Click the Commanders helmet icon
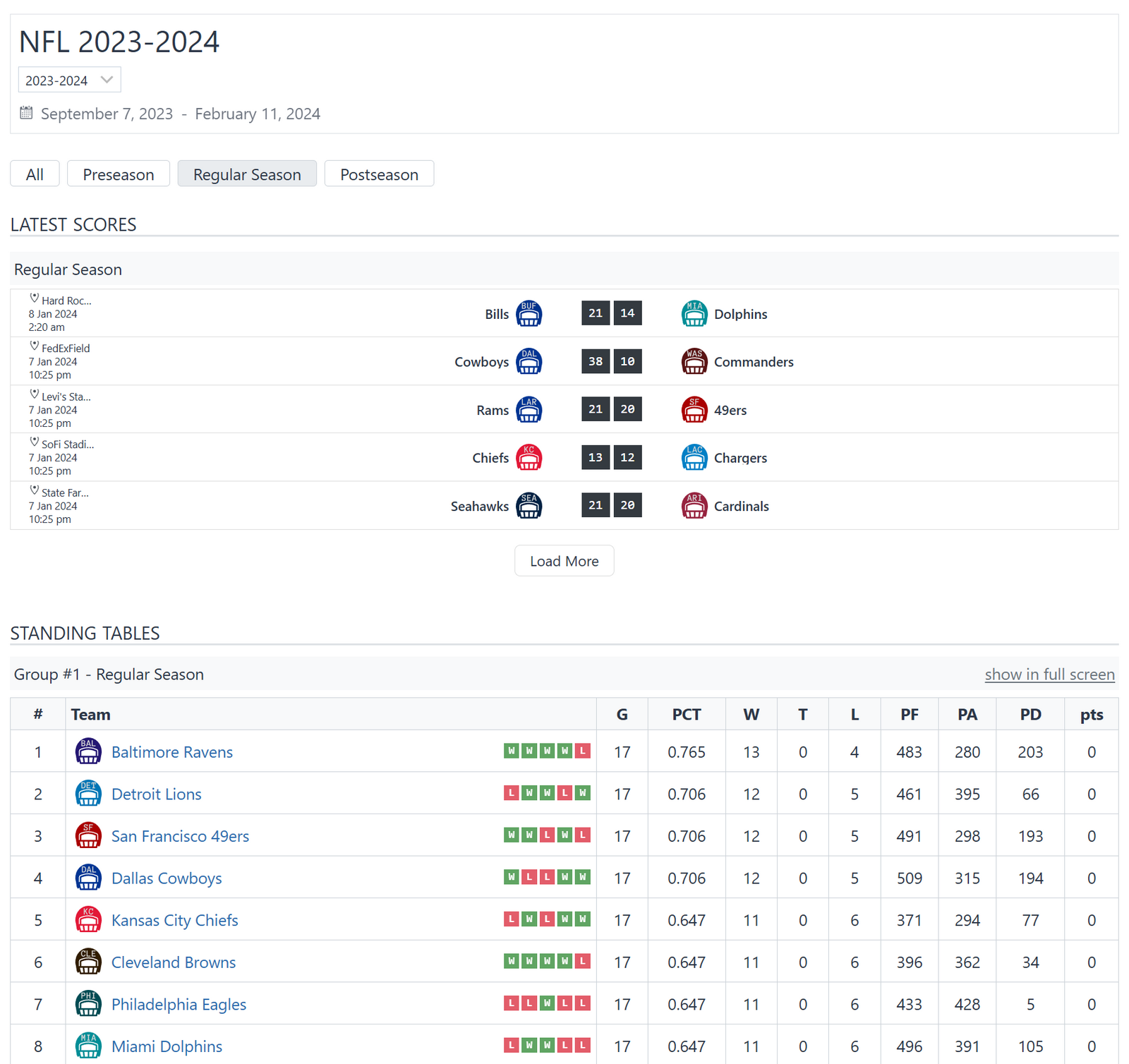1129x1064 pixels. pyautogui.click(x=694, y=362)
